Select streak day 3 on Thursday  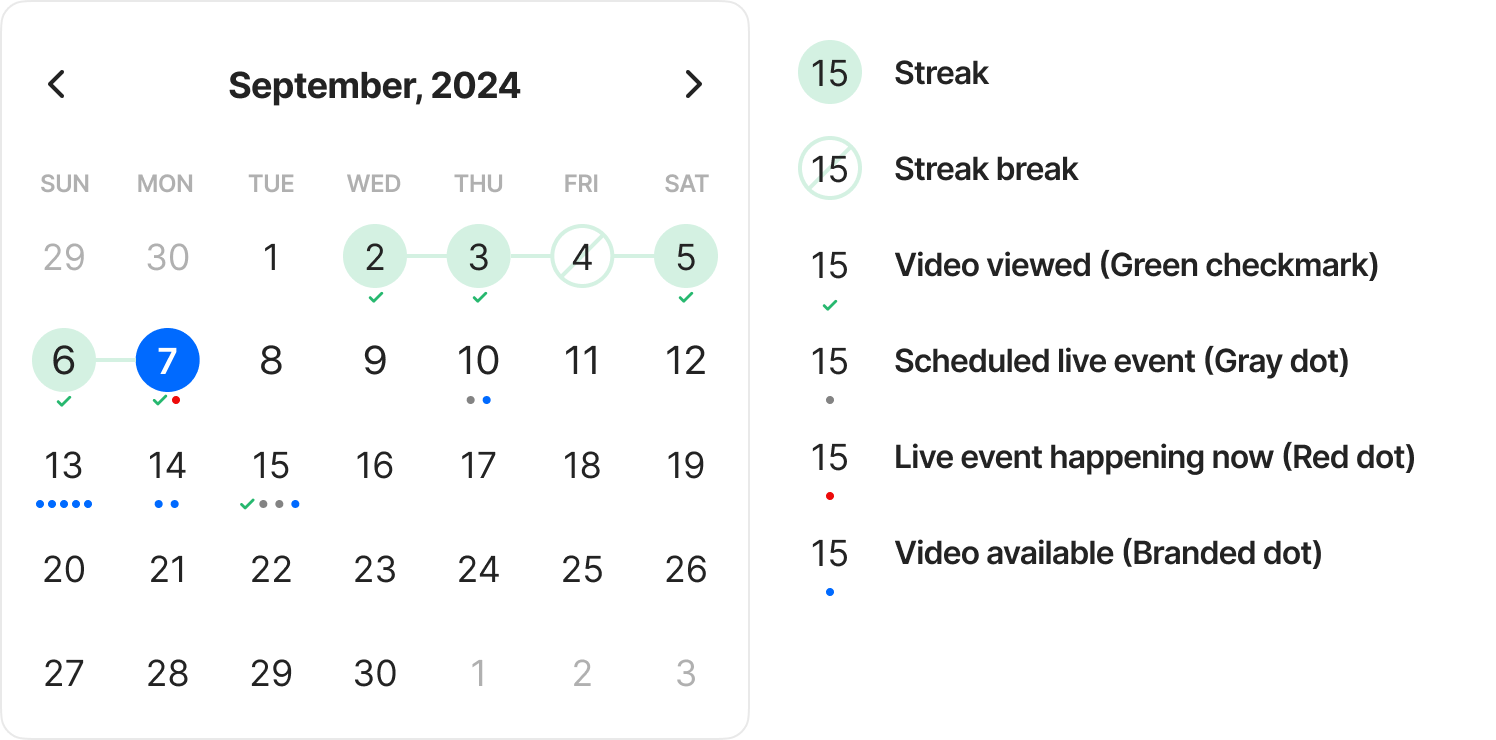pyautogui.click(x=479, y=257)
